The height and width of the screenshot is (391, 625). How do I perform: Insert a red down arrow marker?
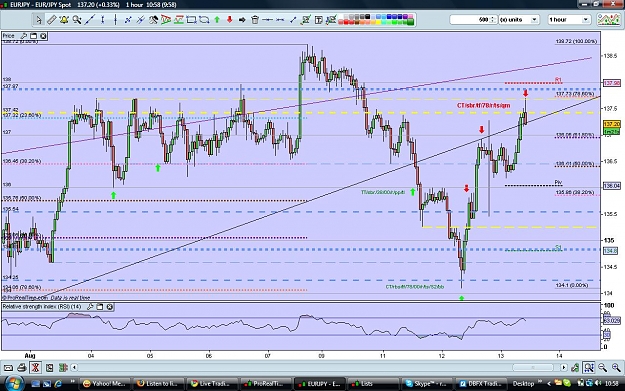pos(230,20)
